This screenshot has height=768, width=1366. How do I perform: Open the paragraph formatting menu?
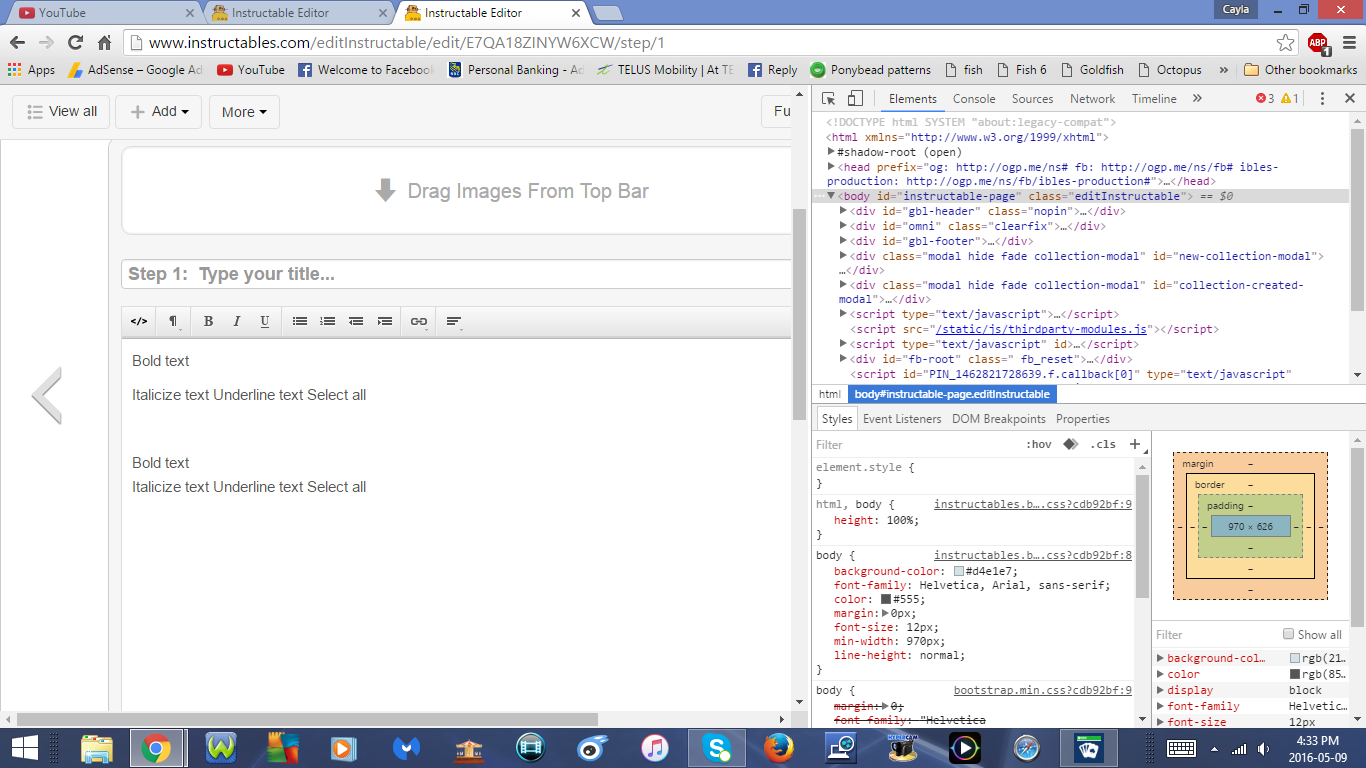pos(173,322)
